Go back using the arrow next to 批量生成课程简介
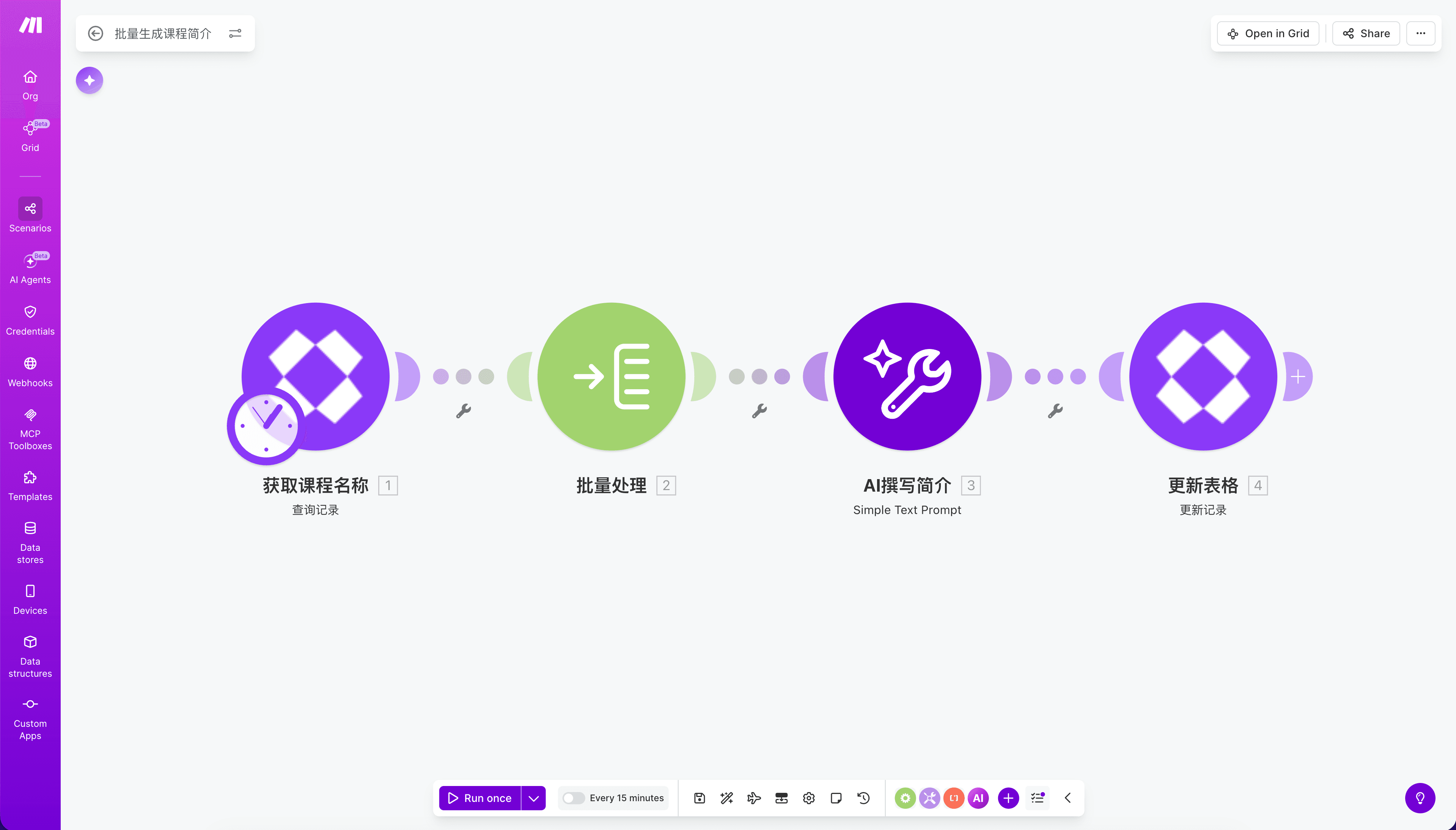Screen dimensions: 1456x830 pos(95,33)
